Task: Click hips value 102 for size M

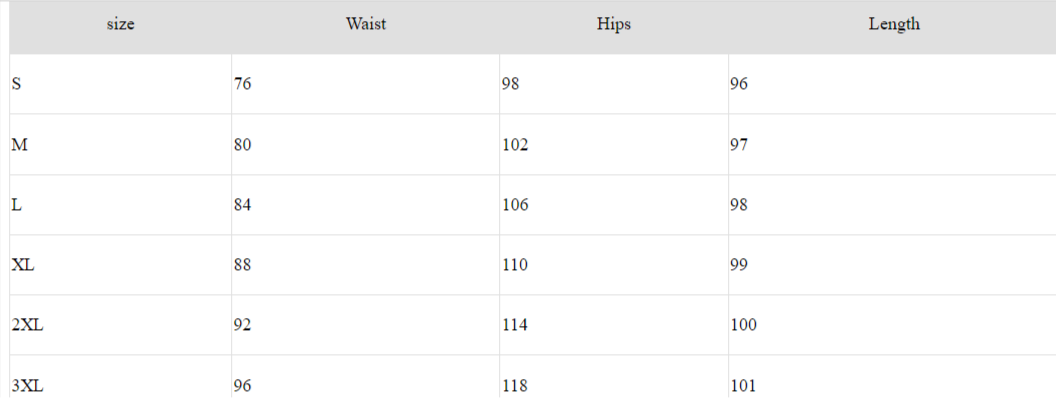Action: tap(514, 145)
